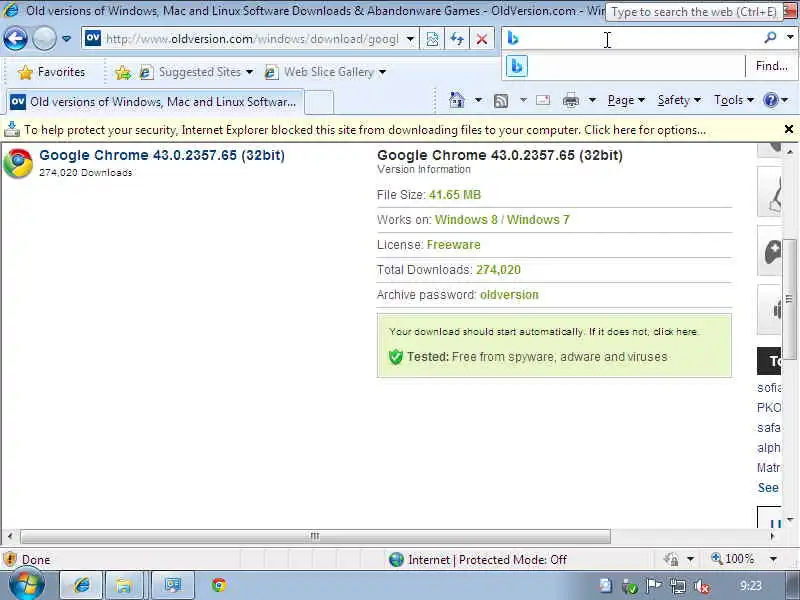
Task: Click the 'Windows 8 / Windows 7' value
Action: (x=502, y=220)
